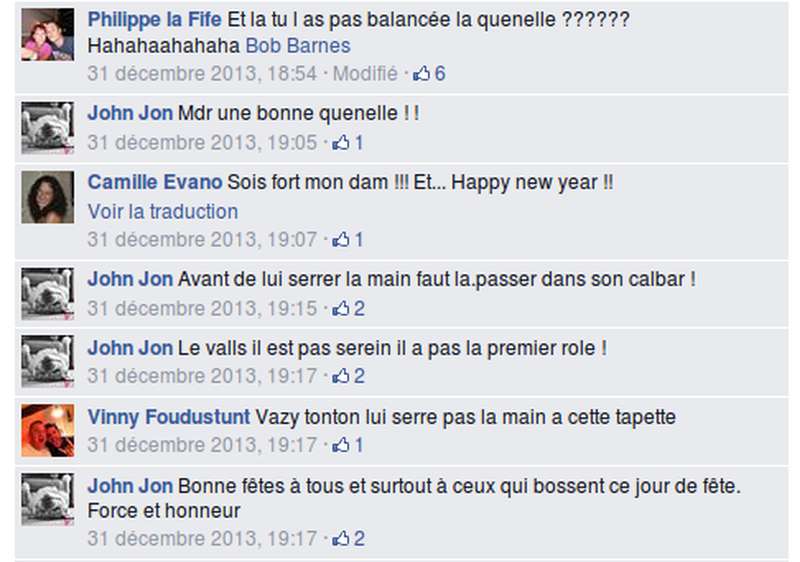Click Voir la traduction
The width and height of the screenshot is (800, 562).
(163, 212)
